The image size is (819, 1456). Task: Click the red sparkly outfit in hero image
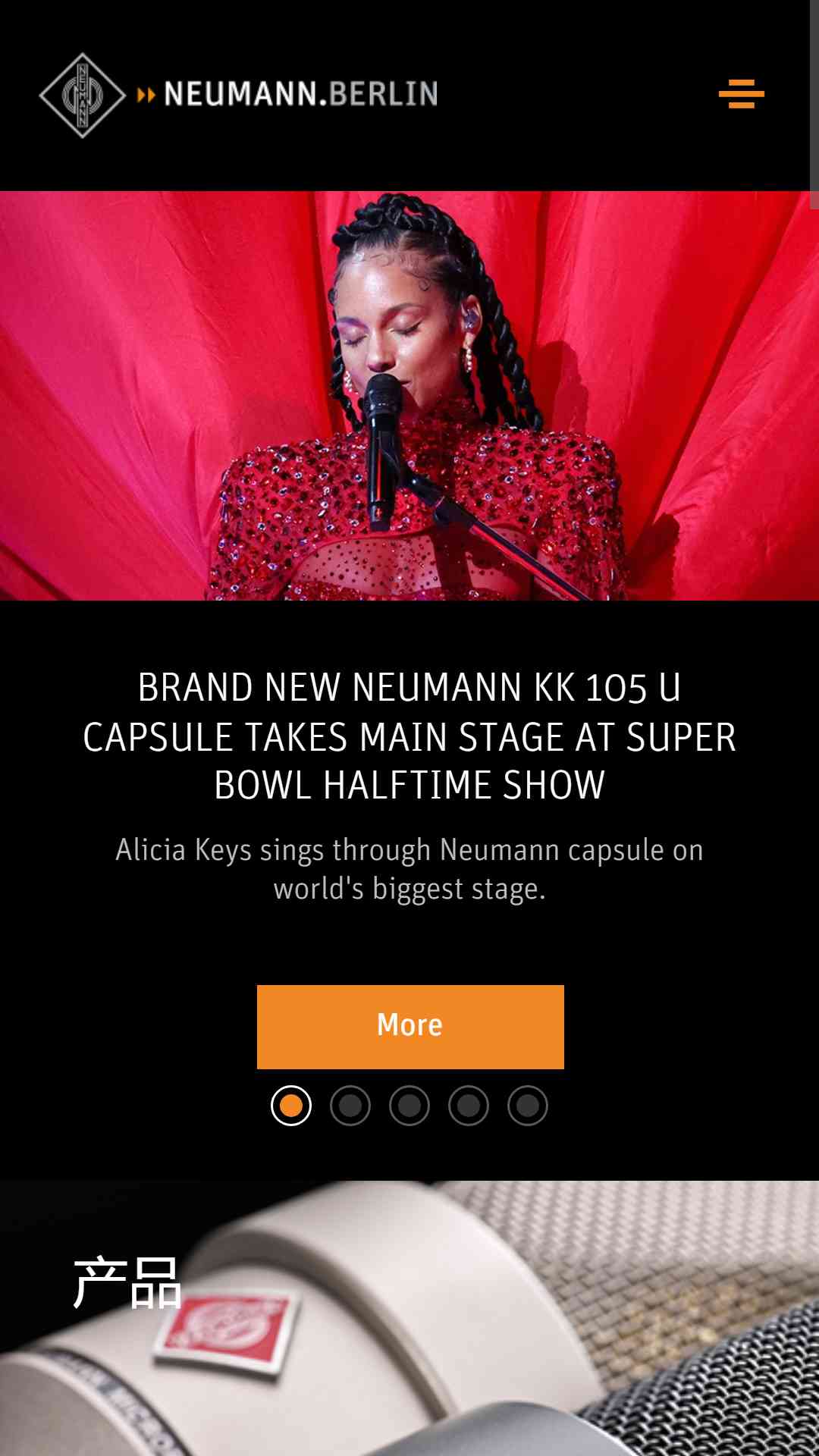click(x=417, y=516)
